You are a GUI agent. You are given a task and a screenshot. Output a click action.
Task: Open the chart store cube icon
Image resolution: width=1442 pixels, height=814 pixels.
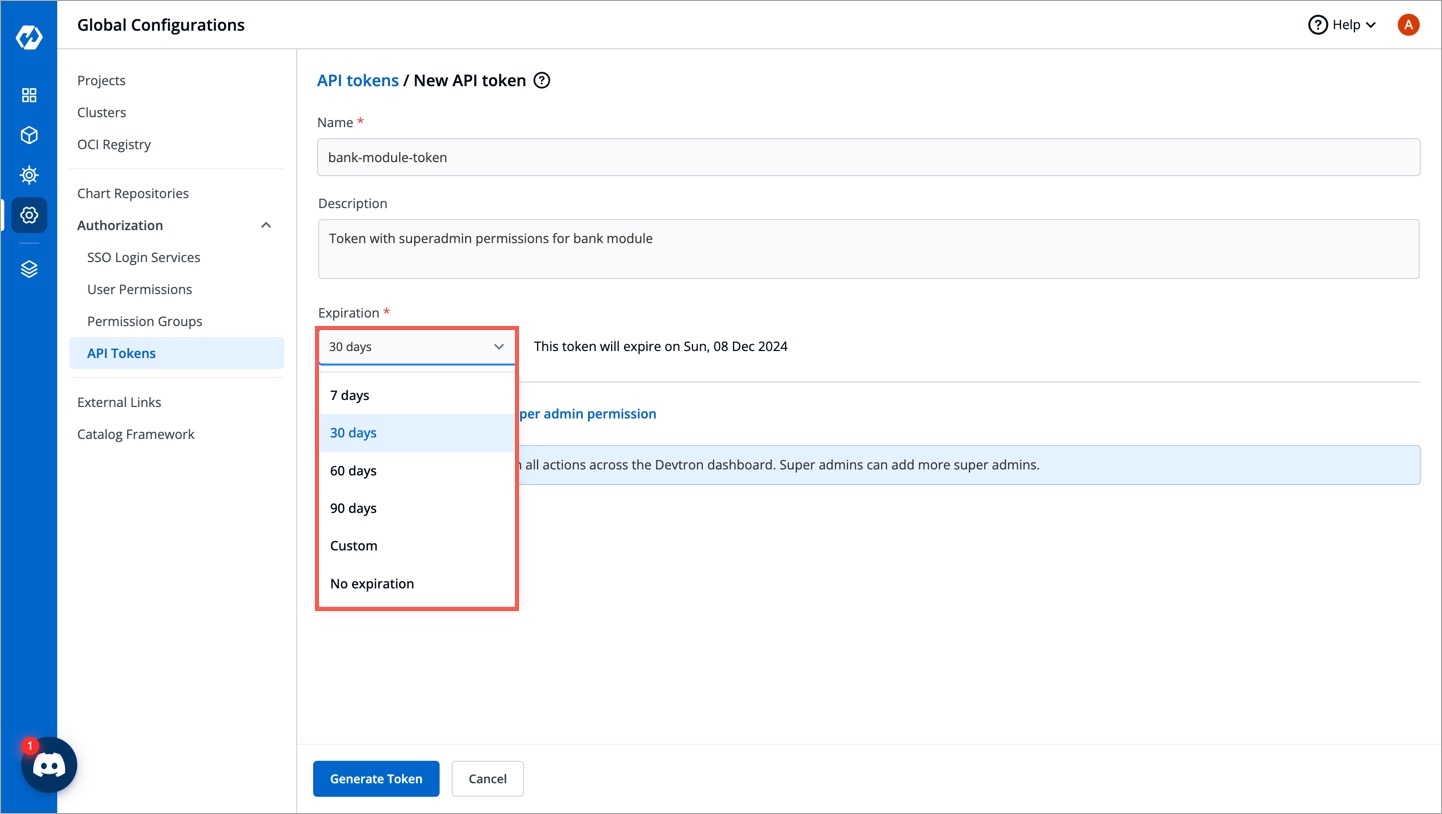[29, 135]
